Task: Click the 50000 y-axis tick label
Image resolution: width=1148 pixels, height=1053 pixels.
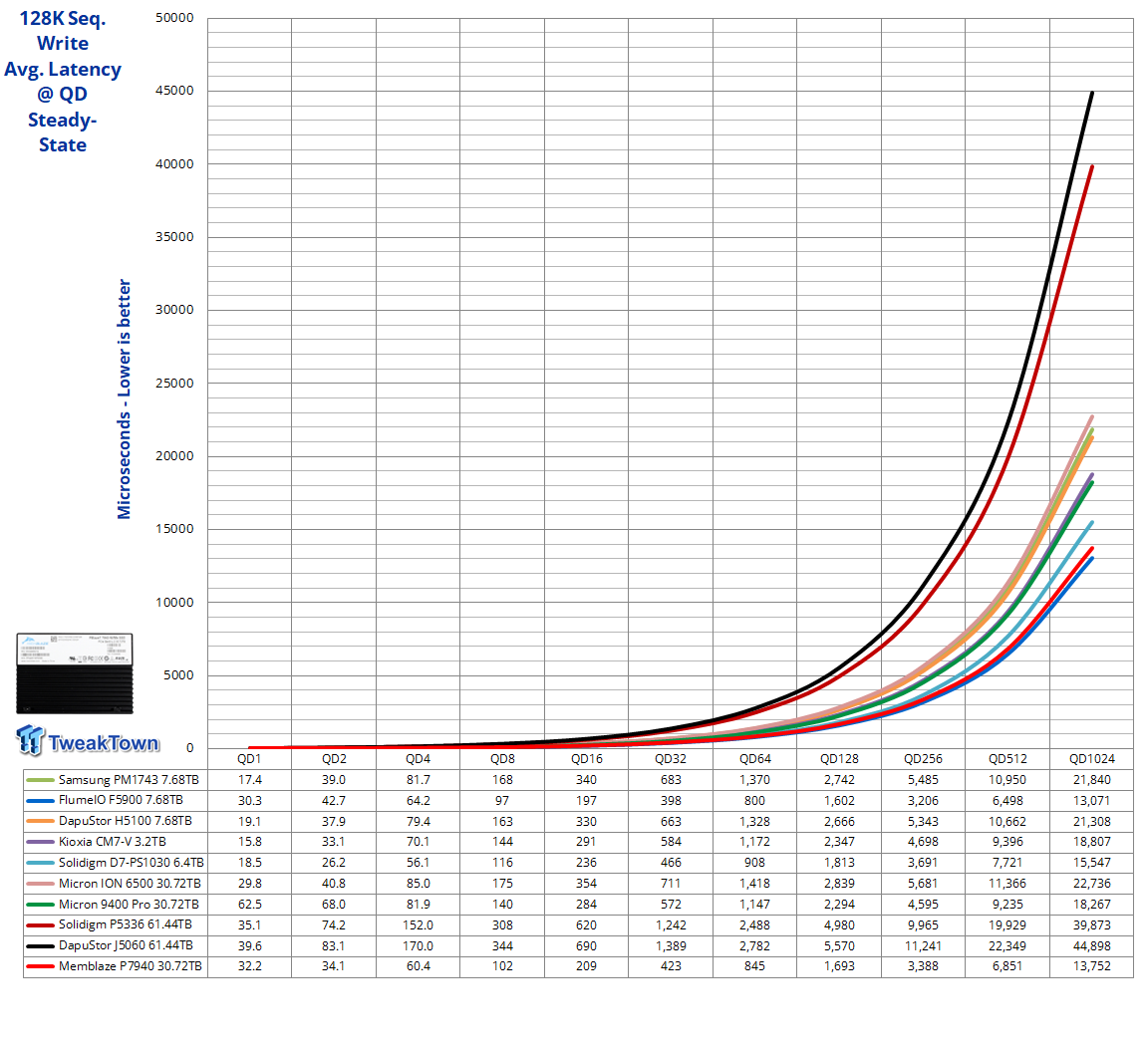Action: (174, 18)
